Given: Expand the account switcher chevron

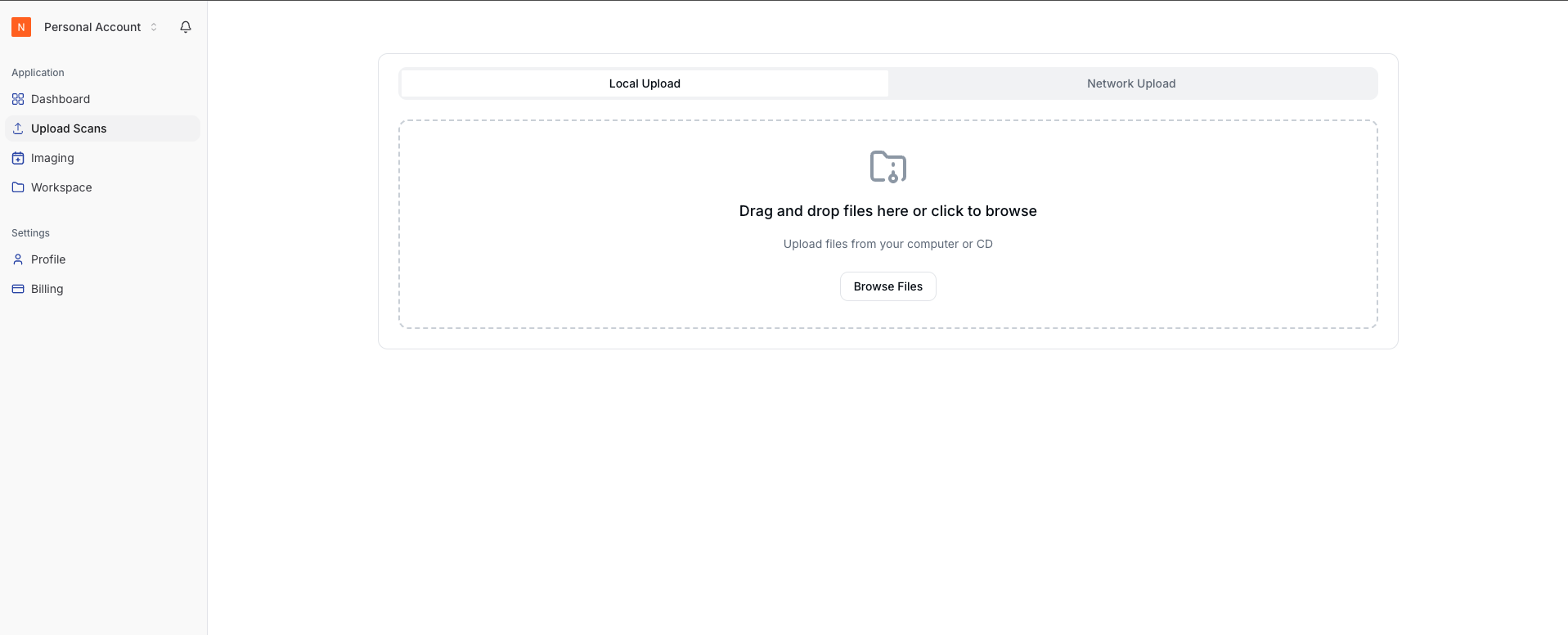Looking at the screenshot, I should click(154, 27).
